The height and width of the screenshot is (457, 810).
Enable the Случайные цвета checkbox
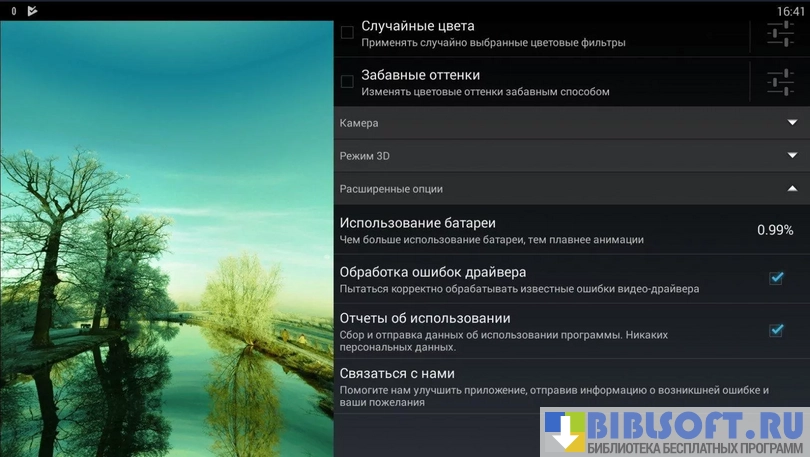(347, 33)
